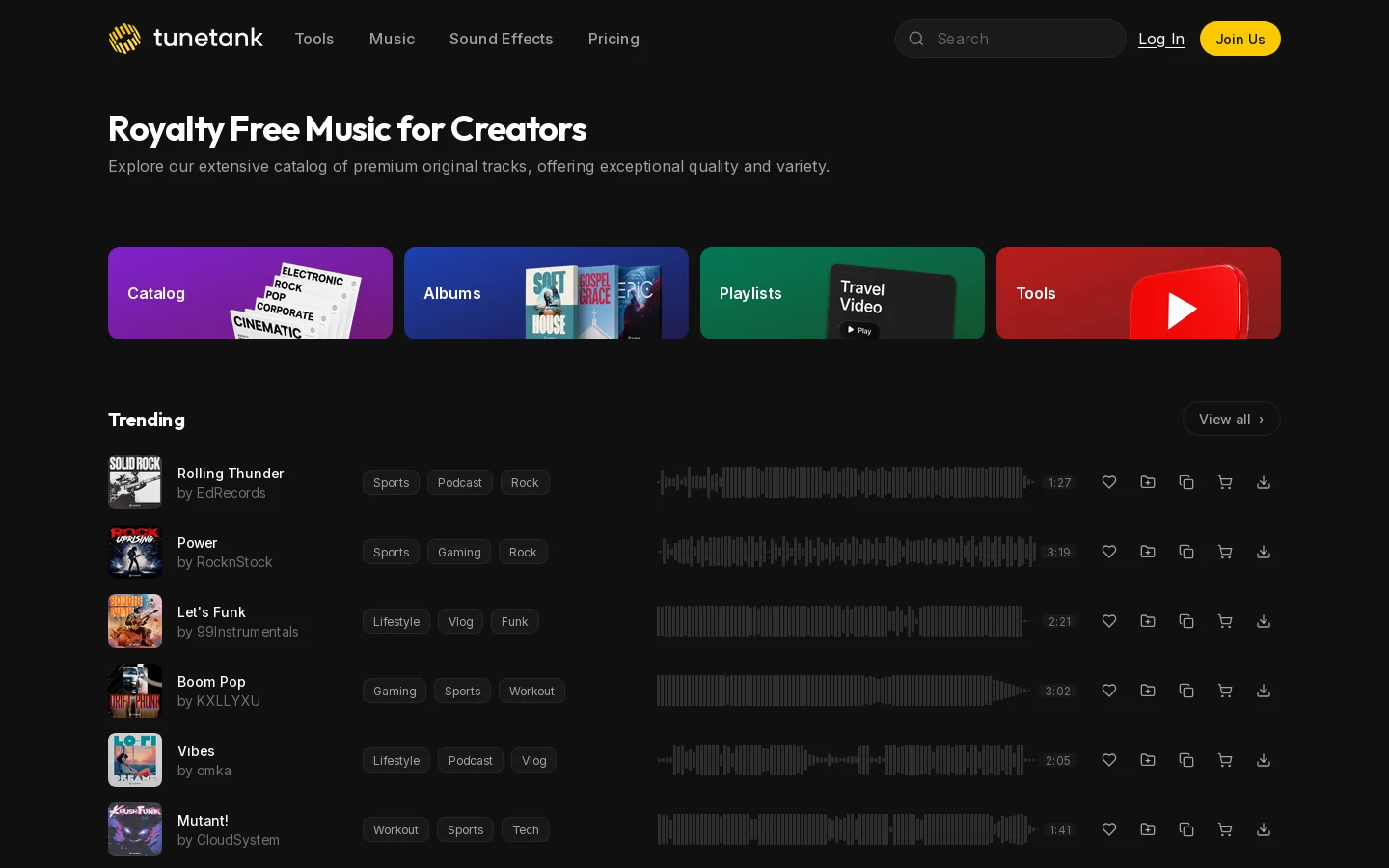The height and width of the screenshot is (868, 1389).
Task: Click View all for Trending
Action: pos(1232,419)
